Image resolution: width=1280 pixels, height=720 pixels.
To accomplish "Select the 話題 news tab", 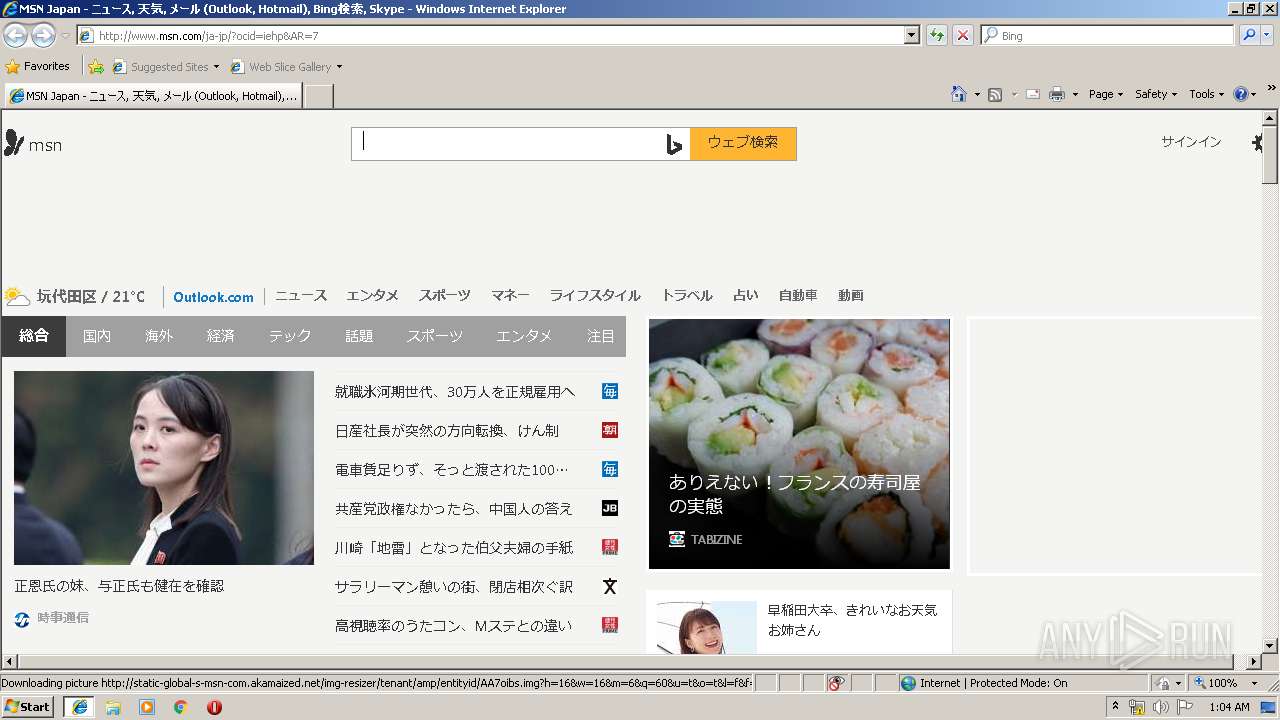I will [359, 336].
